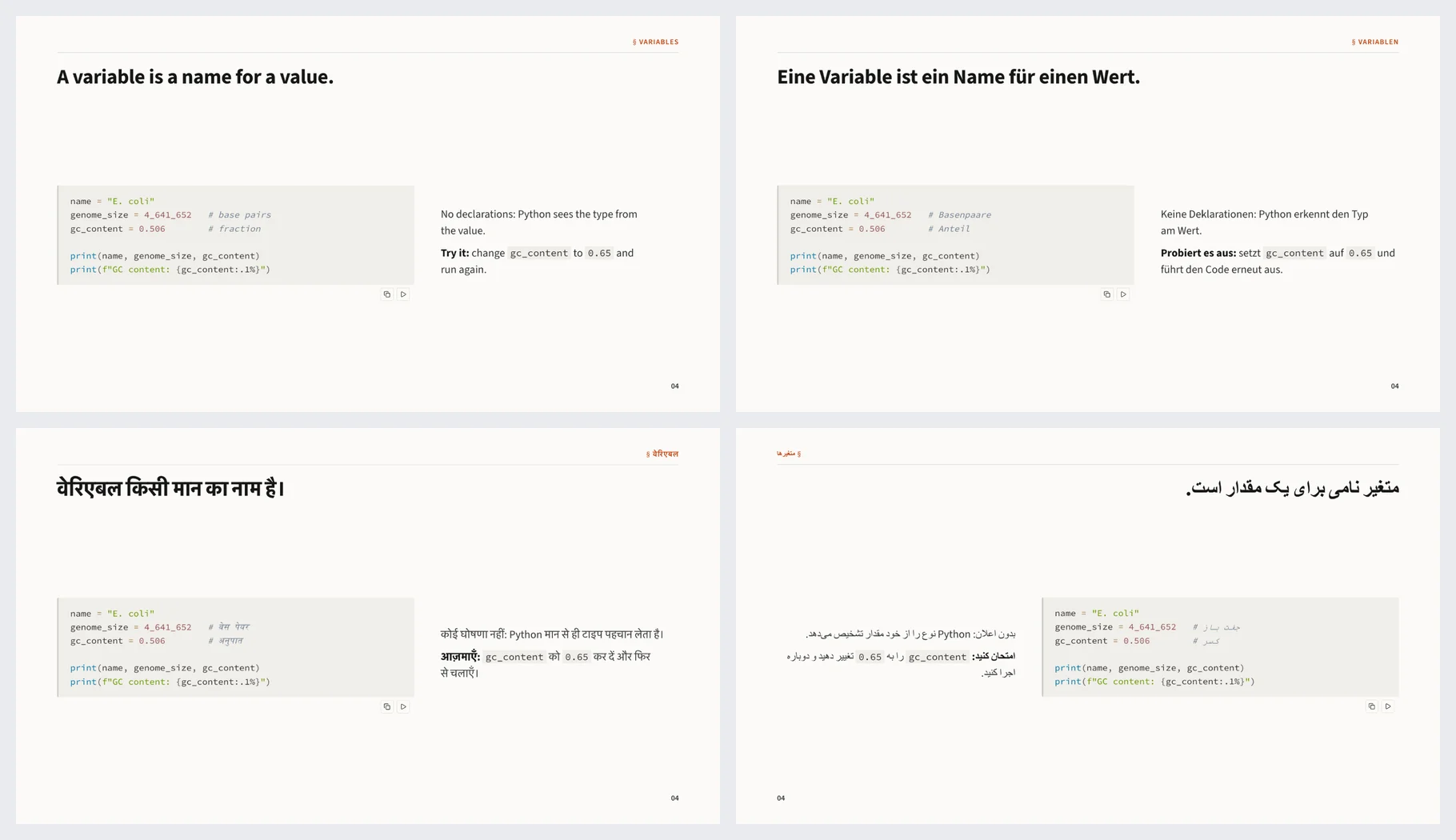1456x840 pixels.
Task: Click the Persian section label in red
Action: (789, 454)
